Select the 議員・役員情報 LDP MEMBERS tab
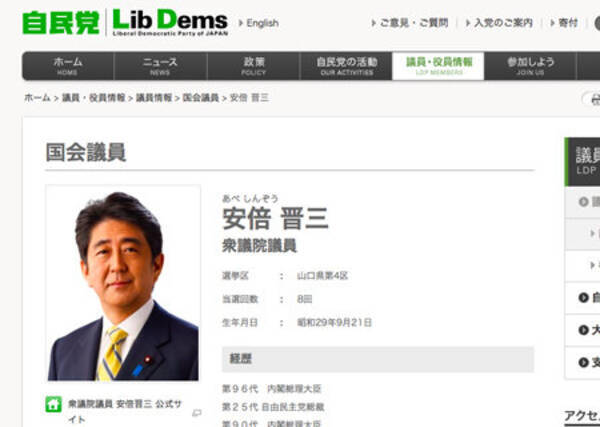Image resolution: width=600 pixels, height=427 pixels. point(439,66)
